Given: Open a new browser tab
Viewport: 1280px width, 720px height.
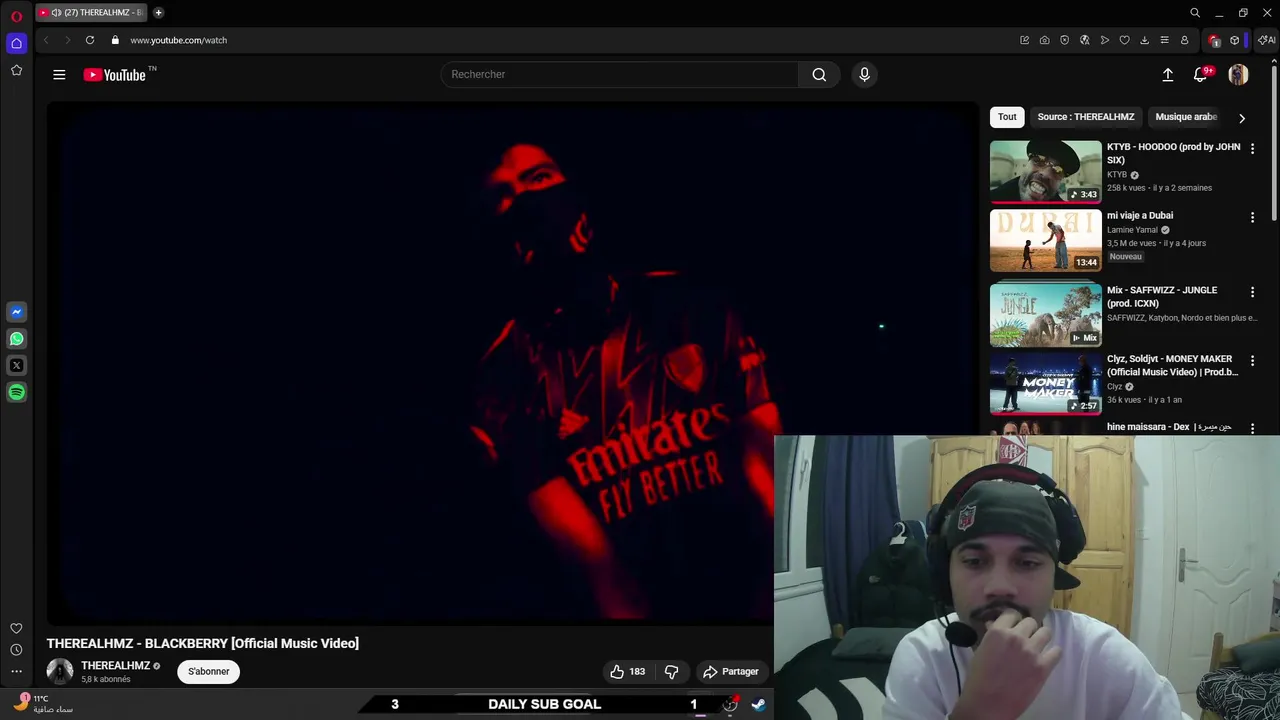Looking at the screenshot, I should pos(158,13).
